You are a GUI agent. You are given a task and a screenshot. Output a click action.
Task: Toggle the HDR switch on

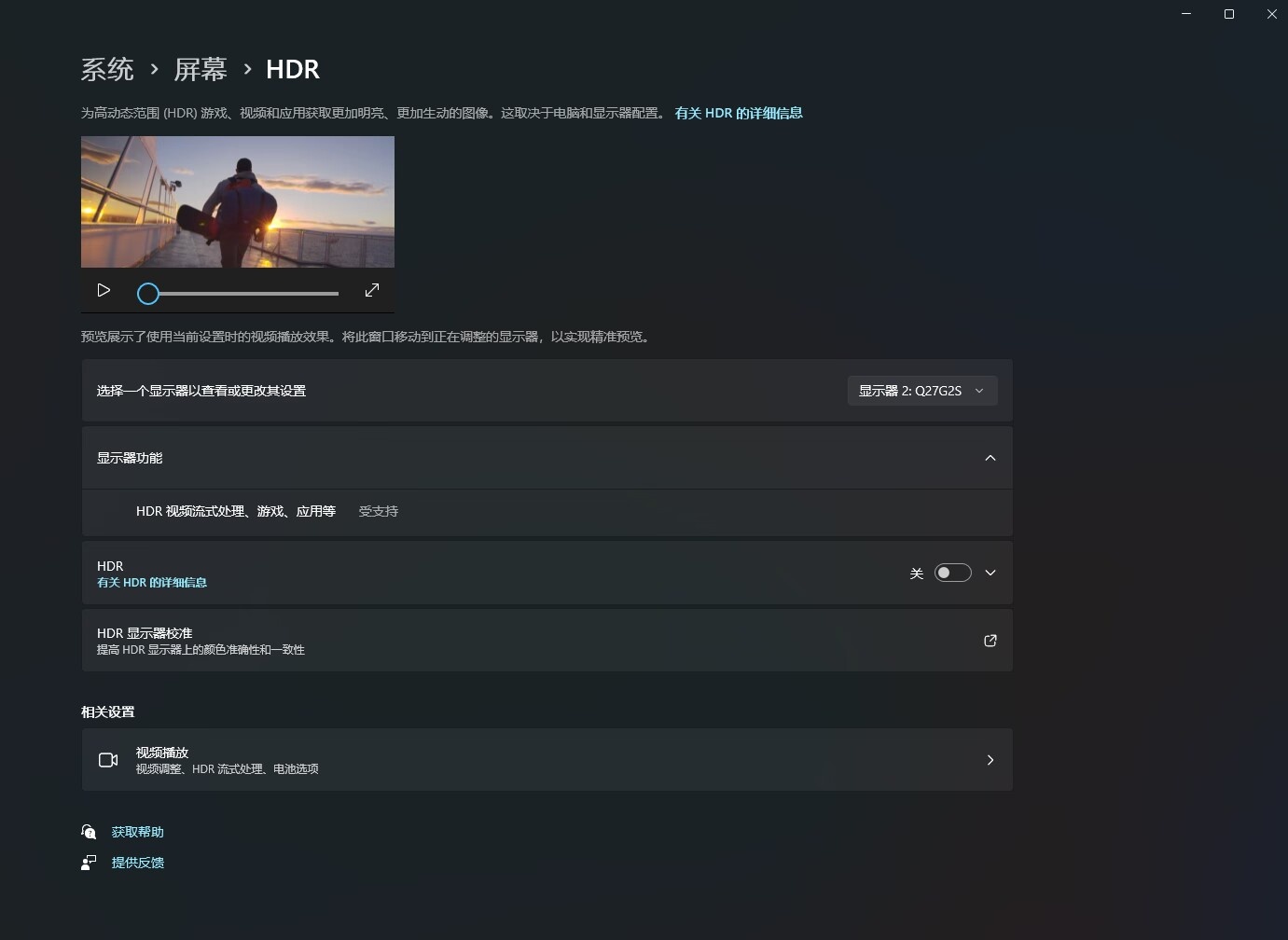[x=953, y=573]
